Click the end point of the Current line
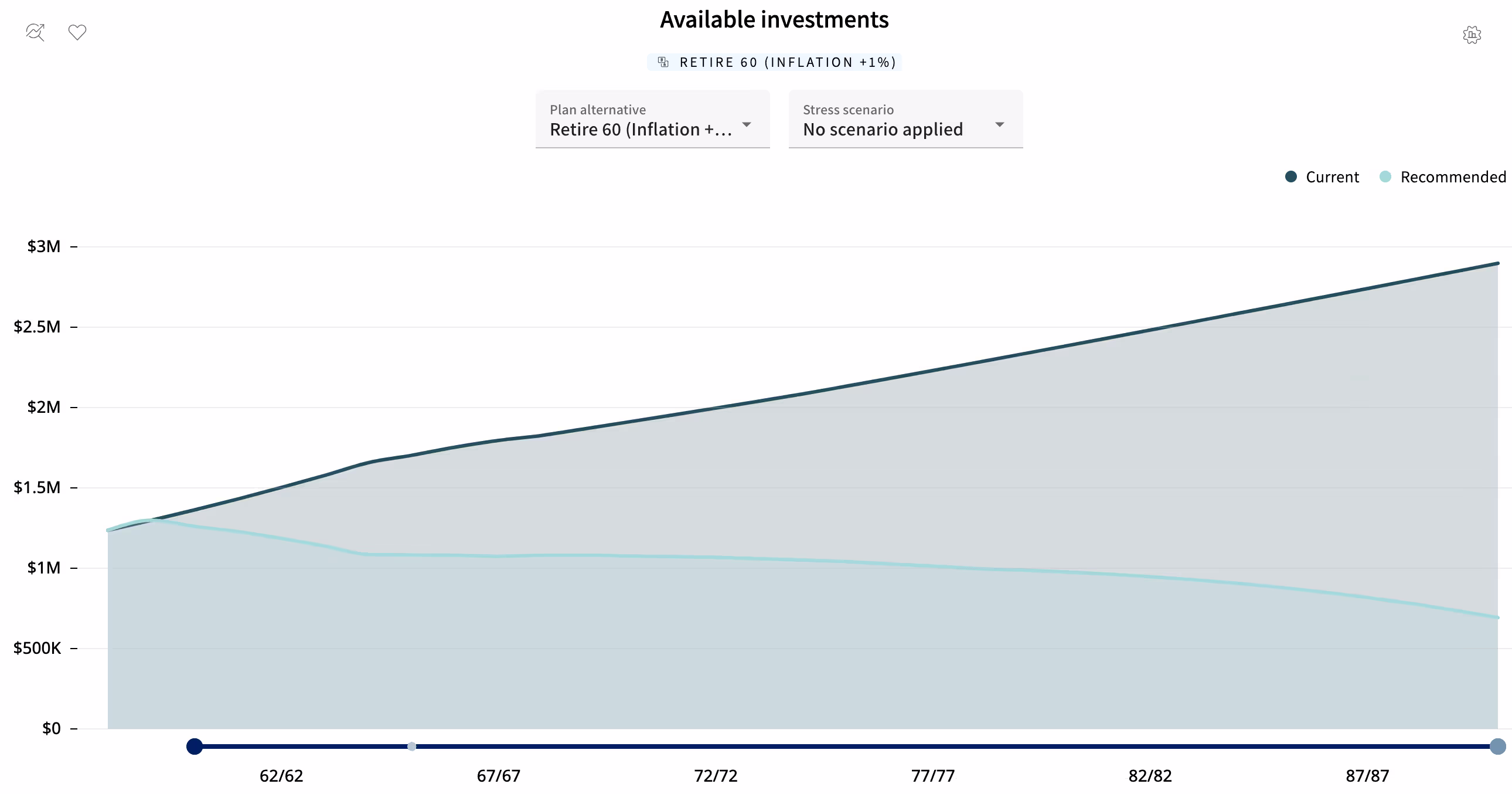 1497,264
